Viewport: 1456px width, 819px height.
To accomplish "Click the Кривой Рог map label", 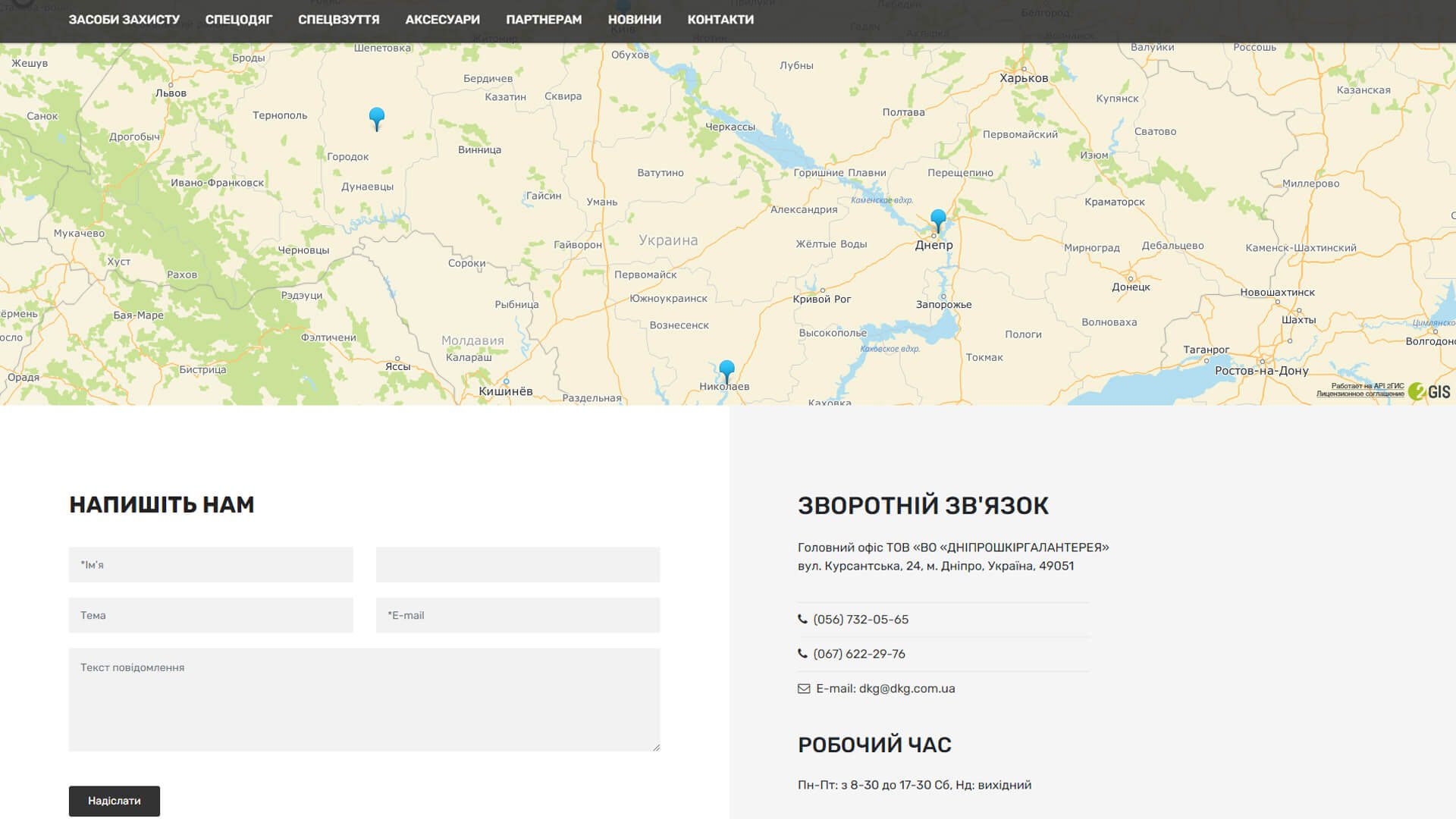I will [x=822, y=300].
